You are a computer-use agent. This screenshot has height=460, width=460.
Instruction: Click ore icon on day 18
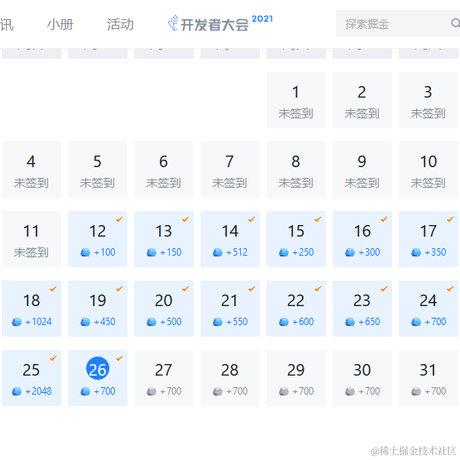[17, 322]
